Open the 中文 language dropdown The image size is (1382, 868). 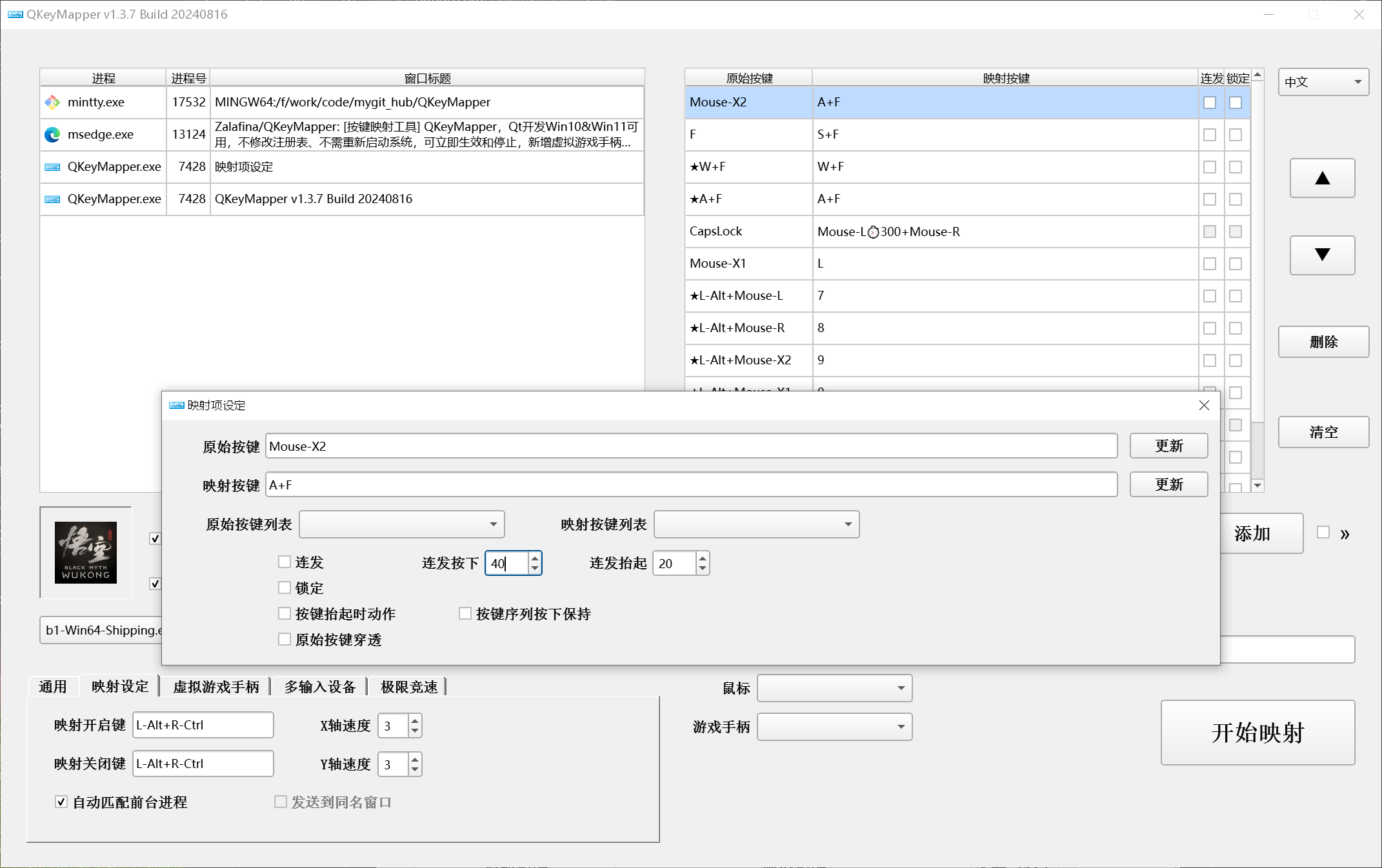click(x=1323, y=82)
